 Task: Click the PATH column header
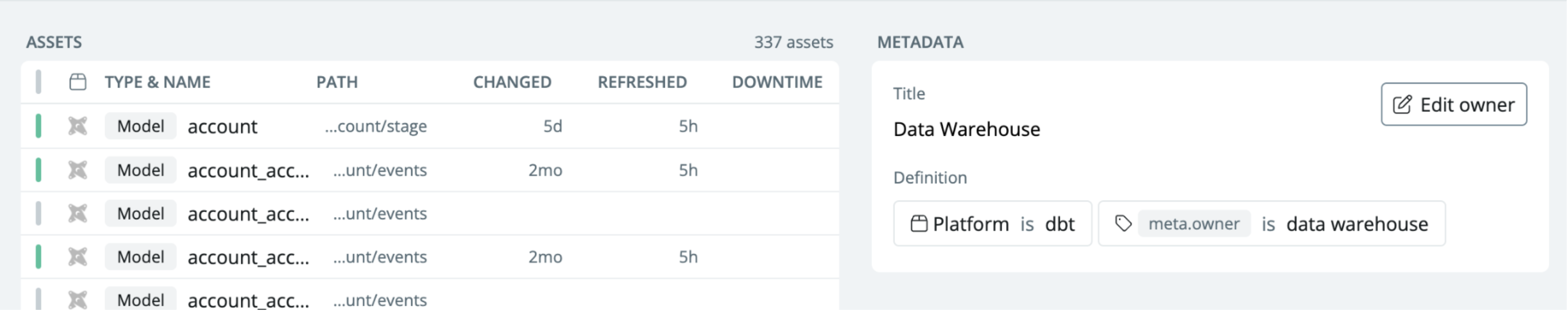[x=337, y=82]
